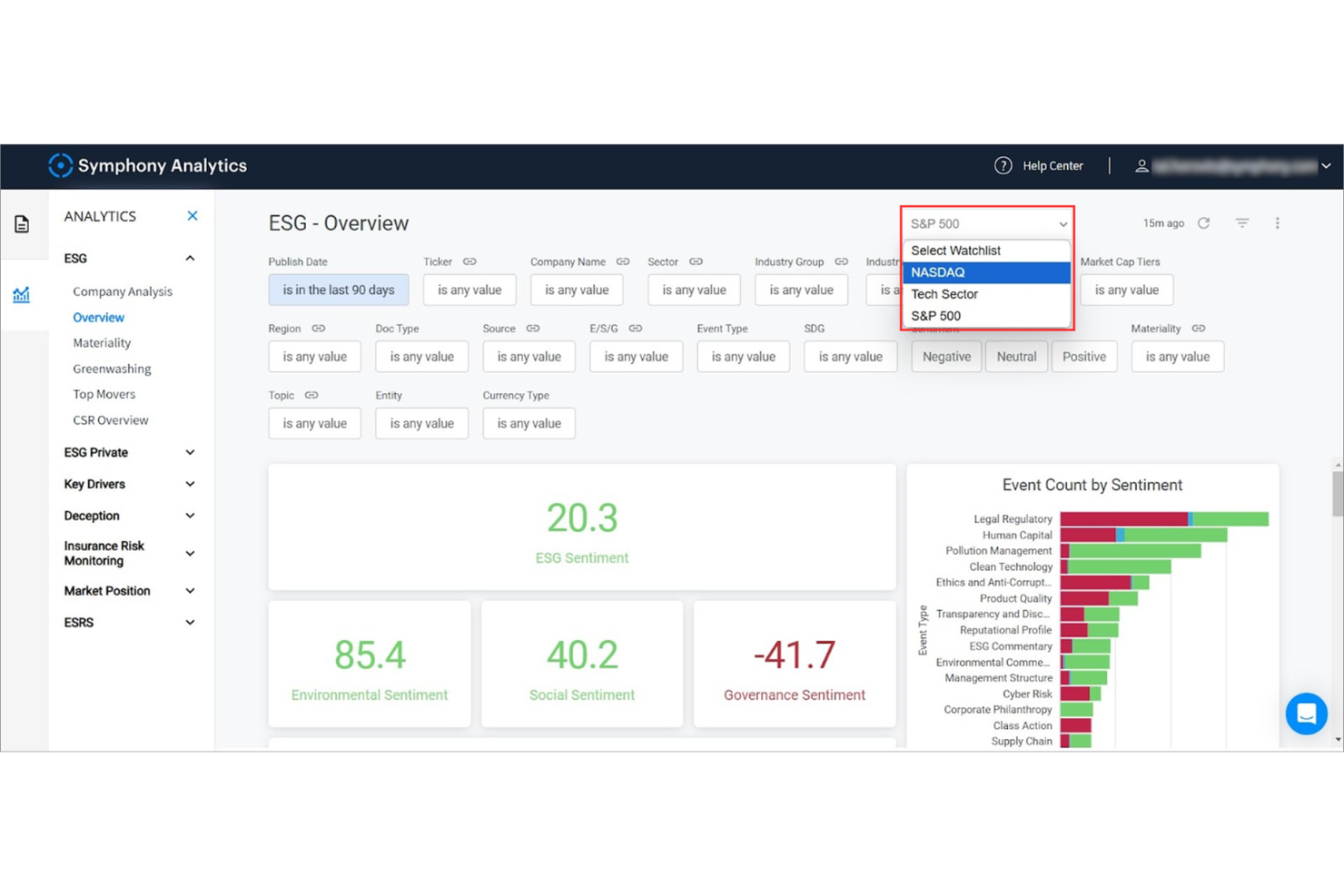Set the E/S/G filter value
The width and height of the screenshot is (1344, 896).
(x=636, y=357)
